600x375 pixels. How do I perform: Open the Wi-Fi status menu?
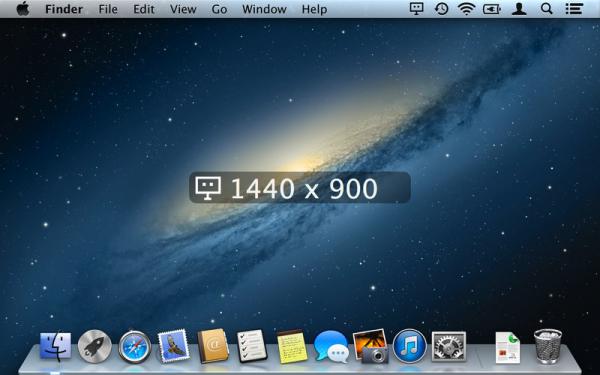(x=466, y=8)
